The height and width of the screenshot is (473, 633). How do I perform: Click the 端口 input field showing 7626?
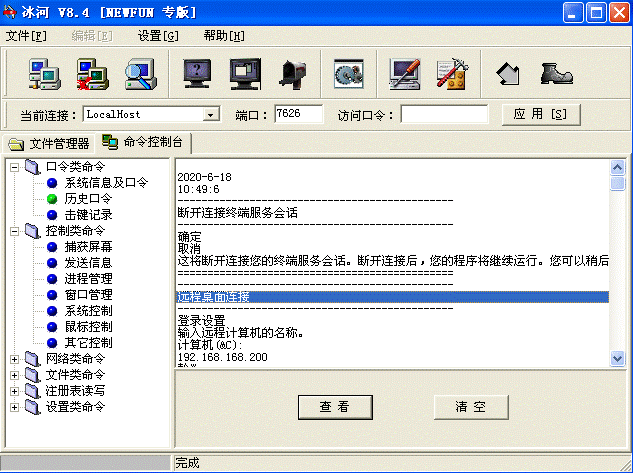[x=298, y=114]
